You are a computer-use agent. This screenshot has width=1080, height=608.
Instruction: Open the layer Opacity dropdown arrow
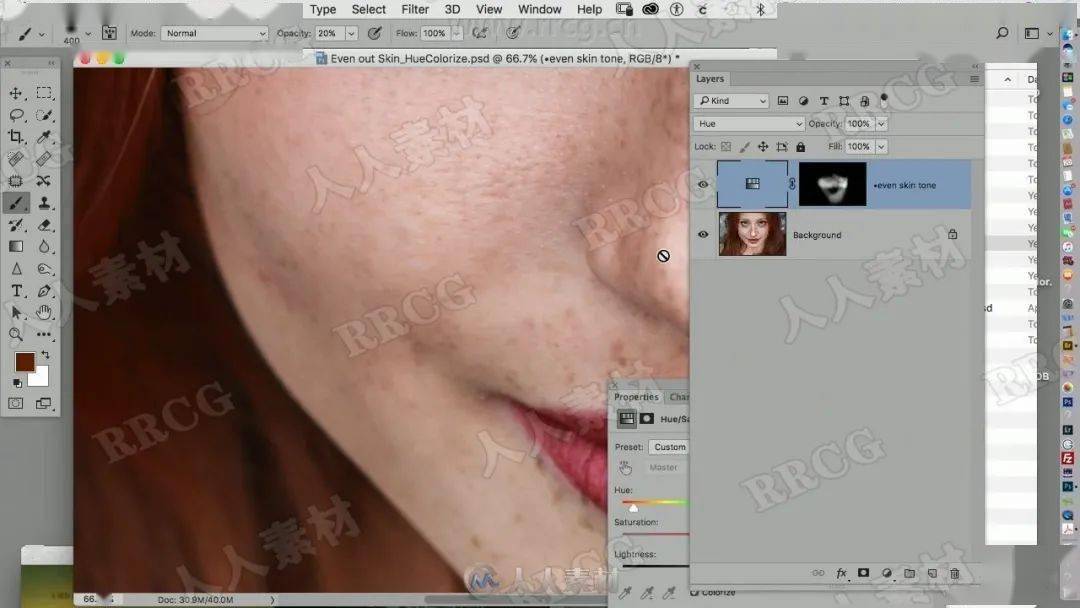click(881, 124)
